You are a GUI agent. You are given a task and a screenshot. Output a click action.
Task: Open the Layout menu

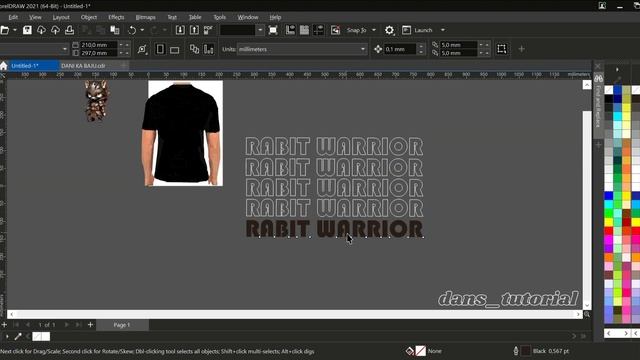[61, 17]
